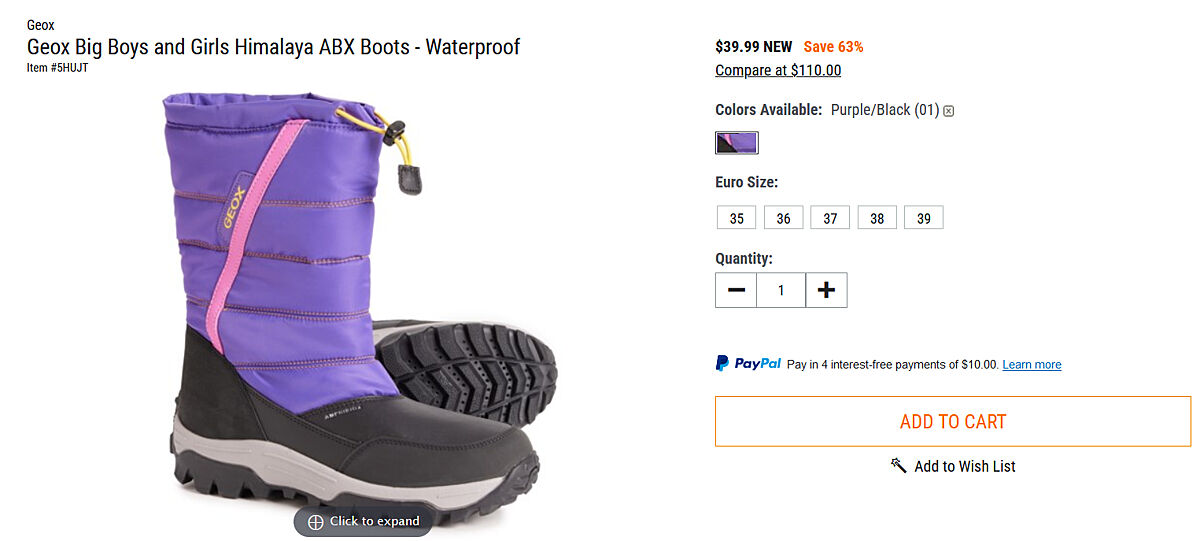The width and height of the screenshot is (1200, 541).
Task: Choose Euro size 36
Action: [783, 218]
